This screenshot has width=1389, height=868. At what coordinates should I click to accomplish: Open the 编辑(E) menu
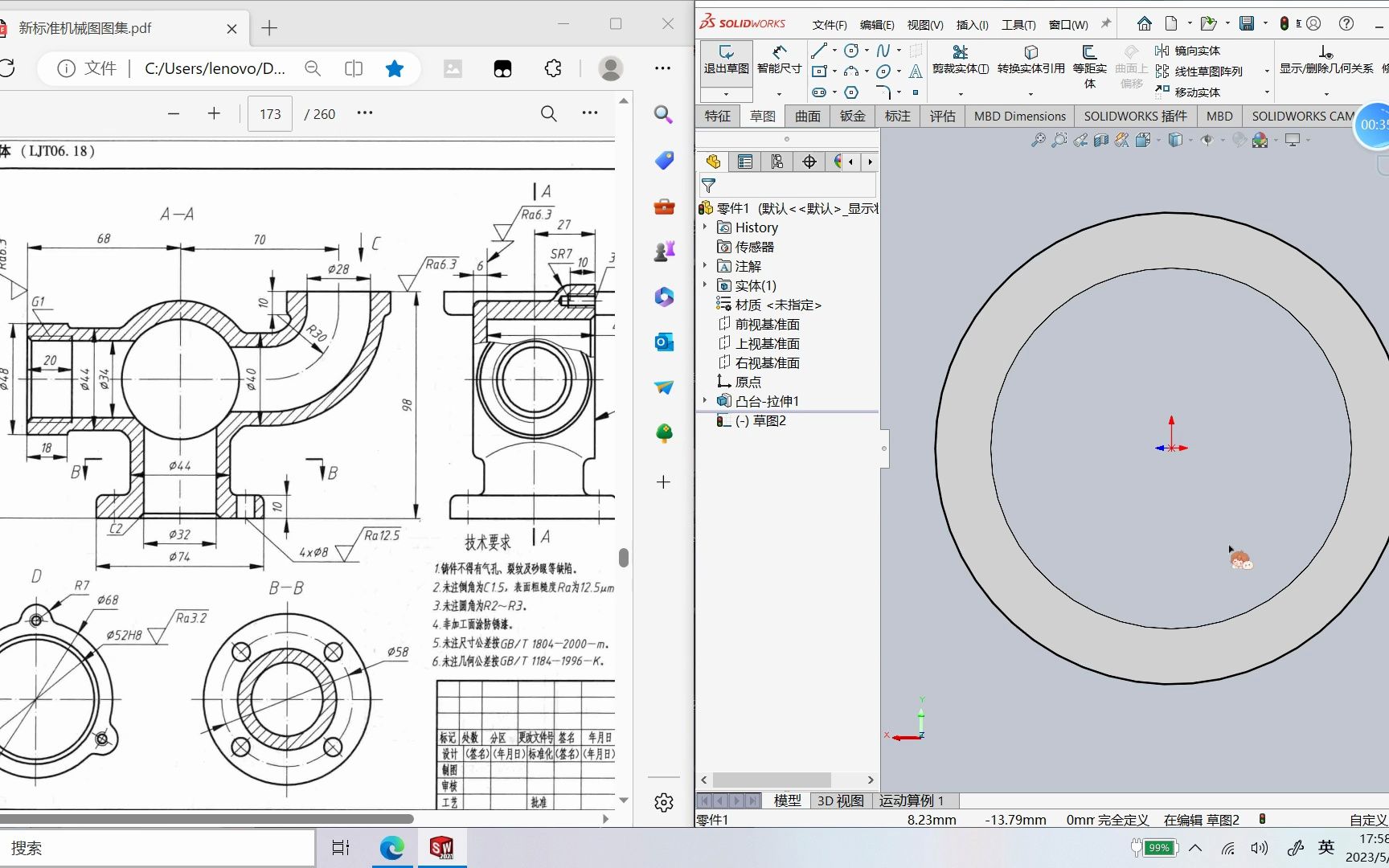[x=877, y=25]
